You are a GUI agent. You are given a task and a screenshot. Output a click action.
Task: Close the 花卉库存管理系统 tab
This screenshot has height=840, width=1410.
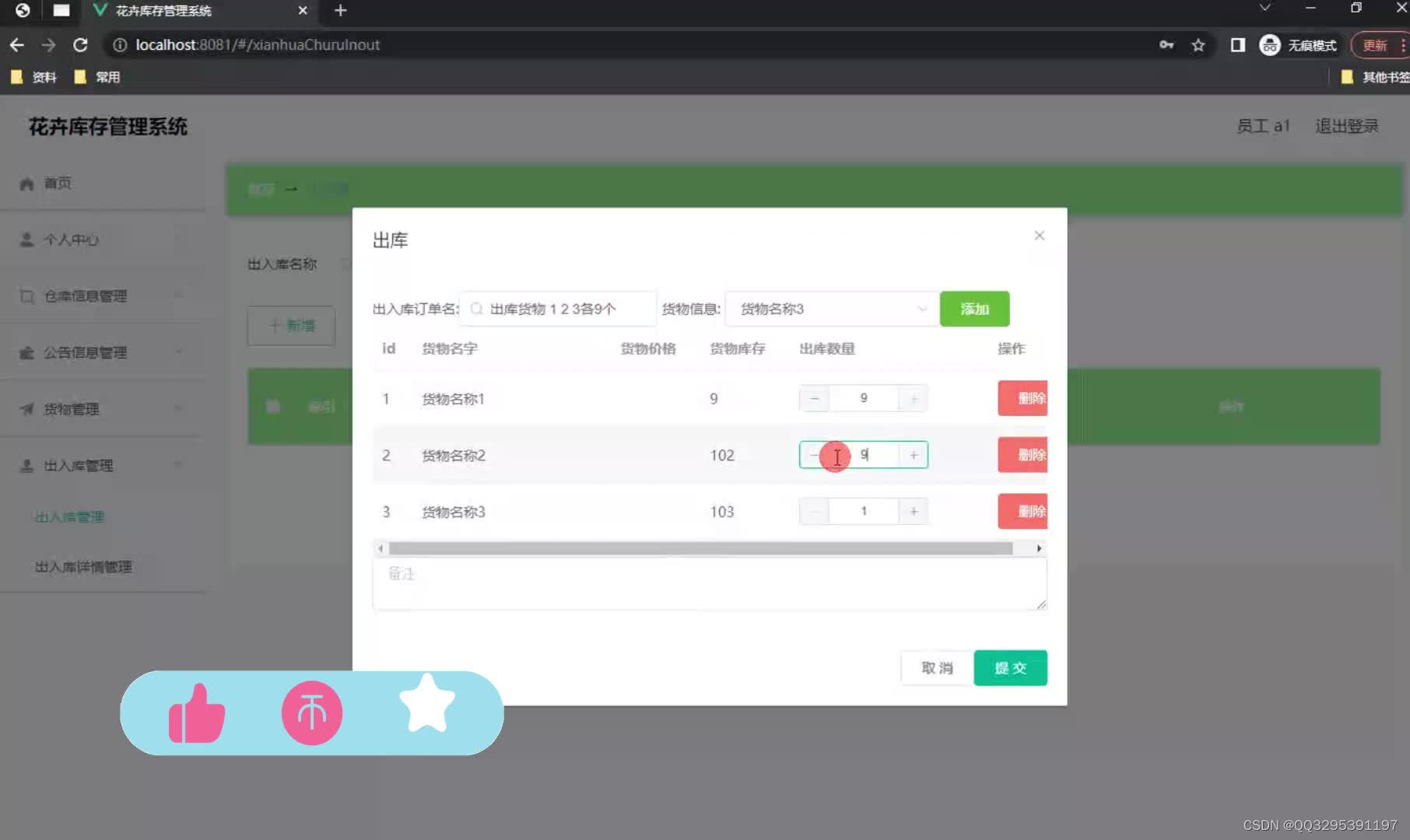[x=303, y=11]
